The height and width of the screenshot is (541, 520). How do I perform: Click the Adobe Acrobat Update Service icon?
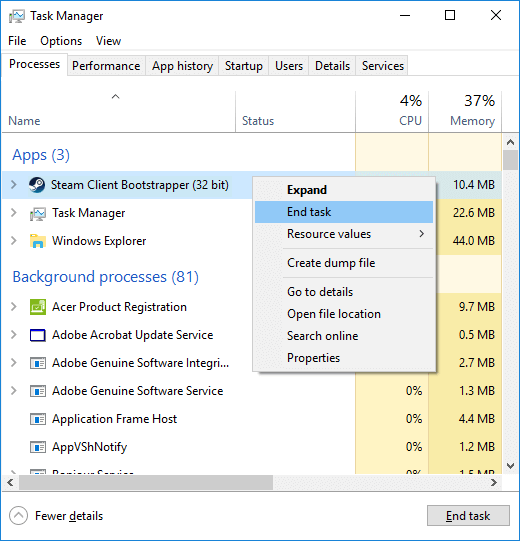point(38,335)
